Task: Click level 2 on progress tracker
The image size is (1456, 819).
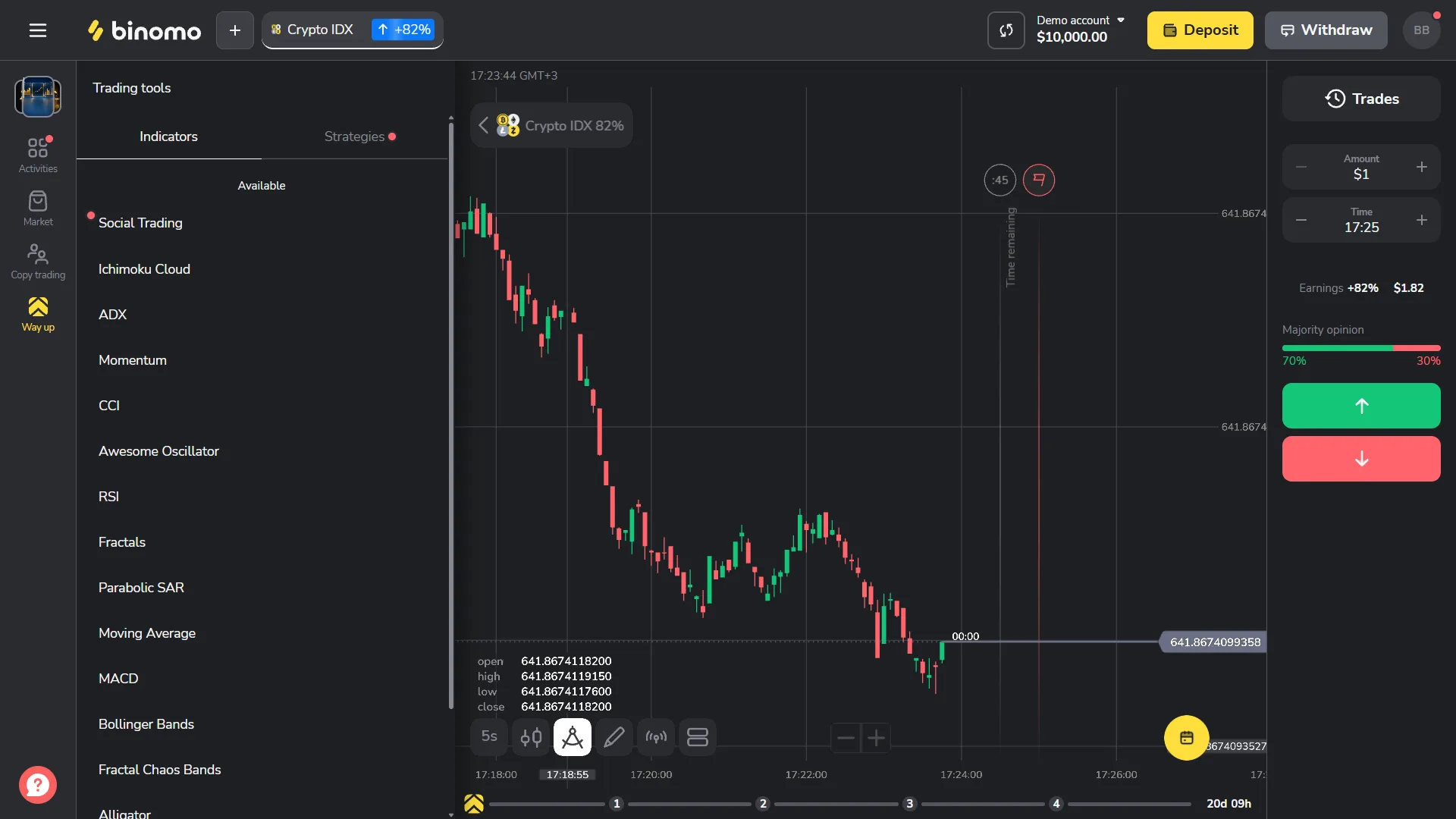Action: 763,804
